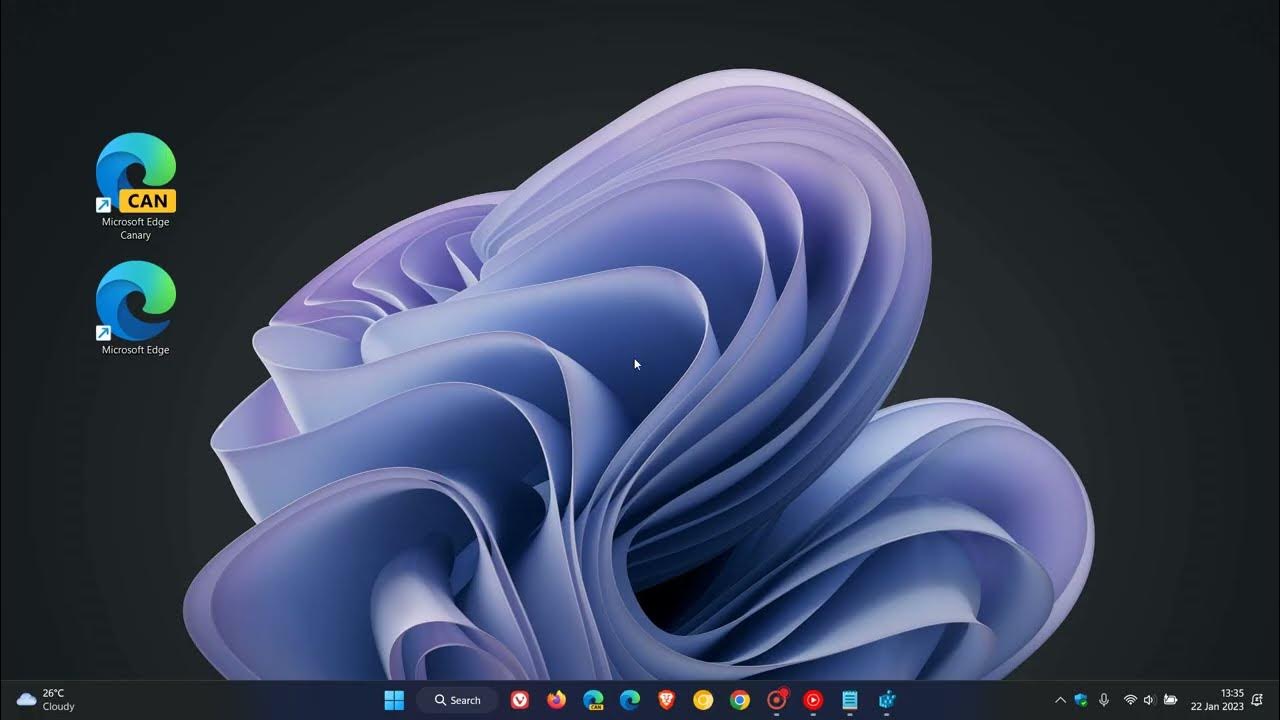Open Edge Canary from the taskbar
1280x720 pixels.
(593, 700)
